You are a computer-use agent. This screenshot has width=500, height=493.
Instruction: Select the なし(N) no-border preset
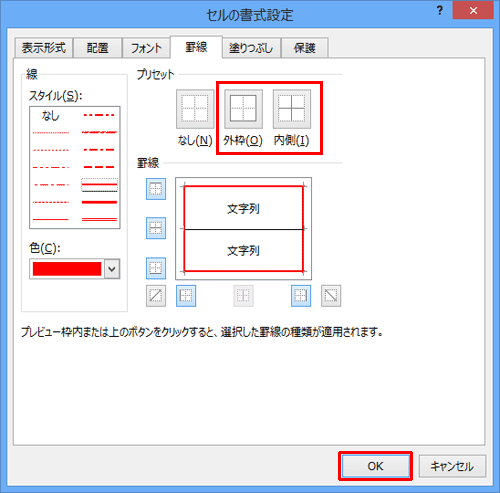pyautogui.click(x=195, y=109)
